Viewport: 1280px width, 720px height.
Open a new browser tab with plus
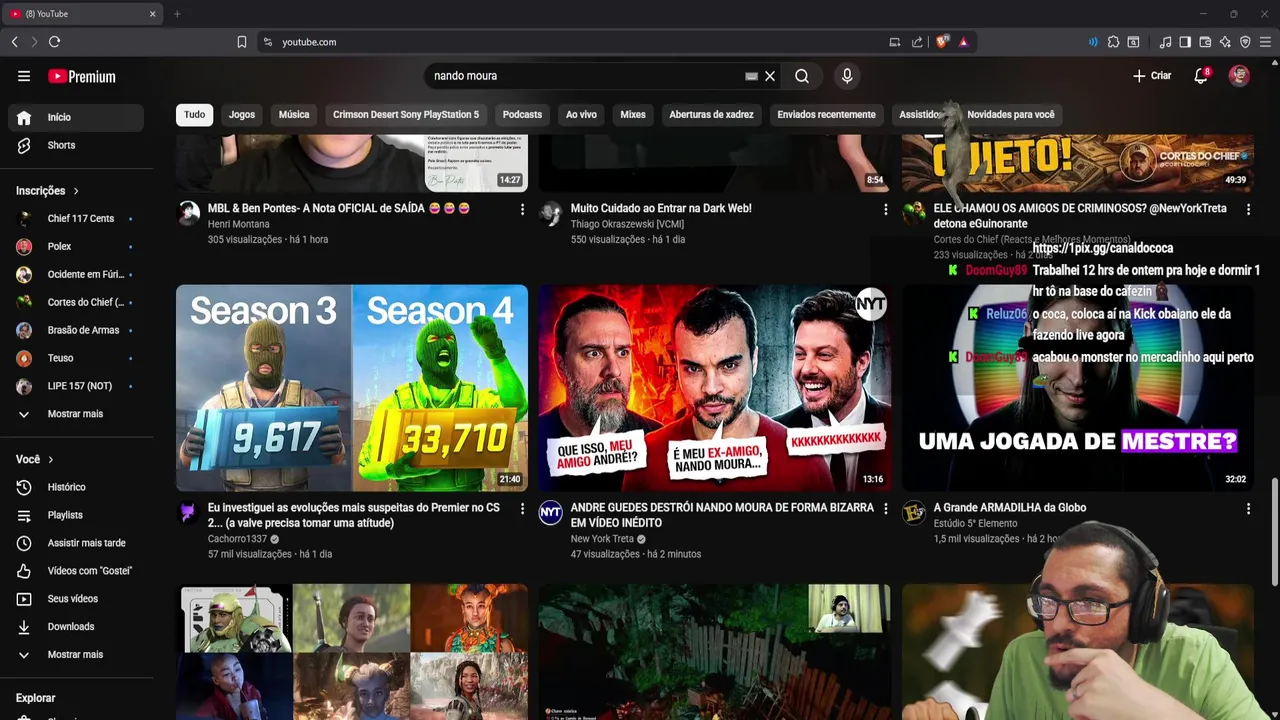177,14
